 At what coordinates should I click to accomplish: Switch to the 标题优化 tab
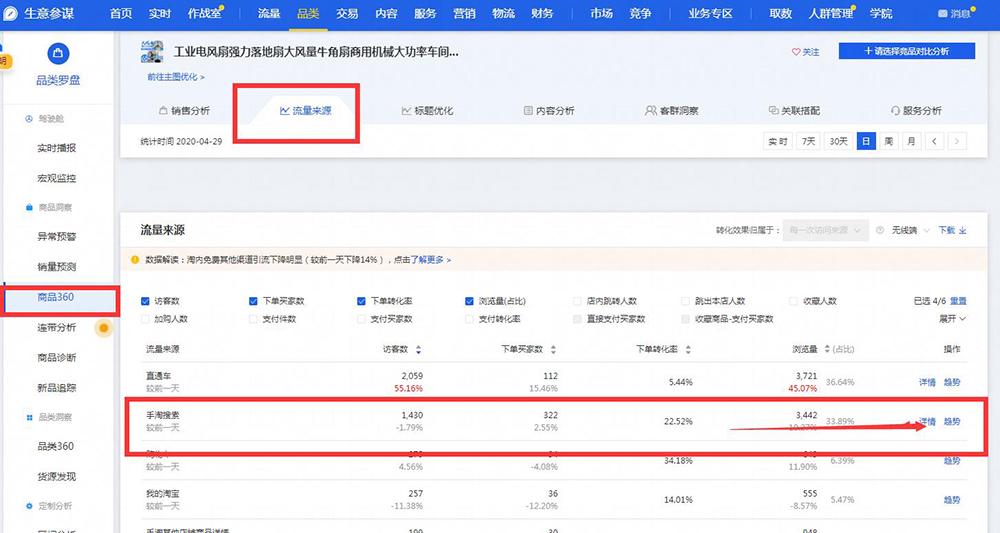tap(427, 111)
